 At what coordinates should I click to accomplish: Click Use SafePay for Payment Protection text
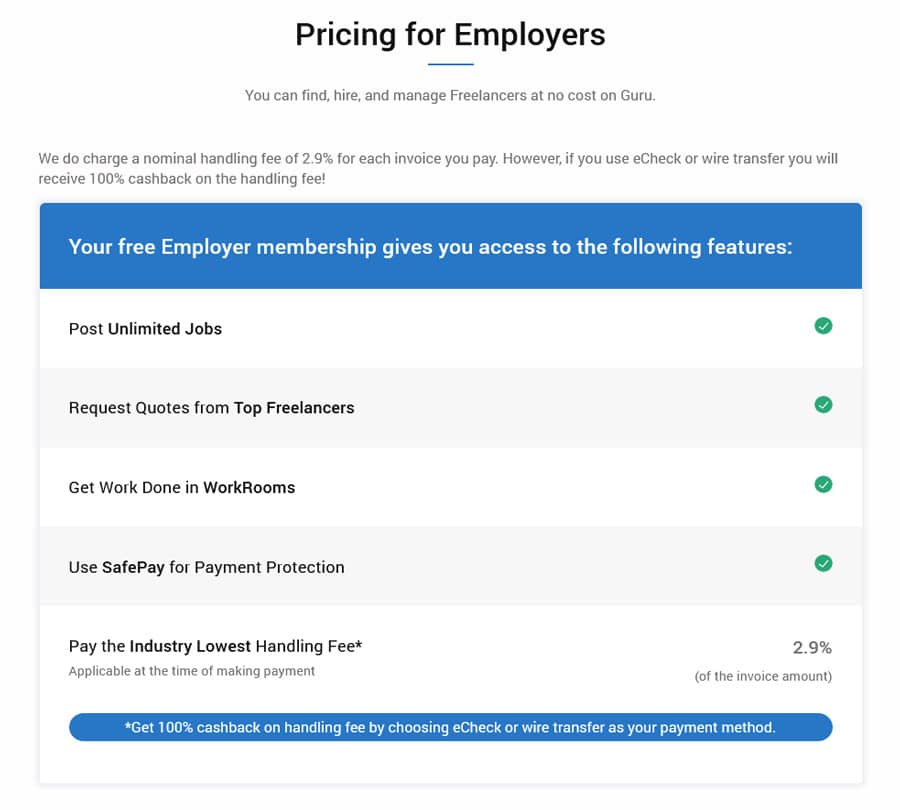[207, 567]
